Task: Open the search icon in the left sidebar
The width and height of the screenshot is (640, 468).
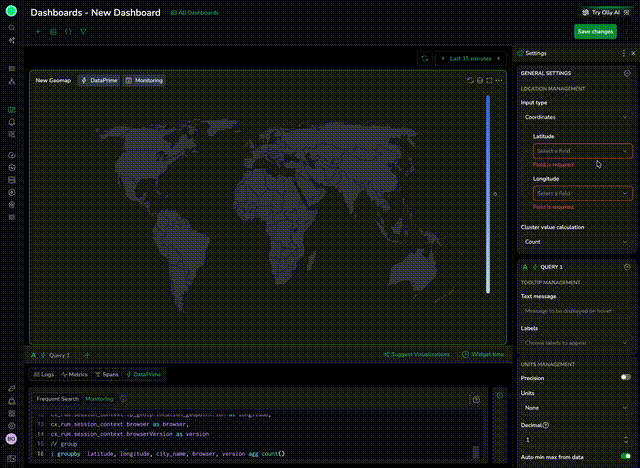Action: pyautogui.click(x=11, y=28)
